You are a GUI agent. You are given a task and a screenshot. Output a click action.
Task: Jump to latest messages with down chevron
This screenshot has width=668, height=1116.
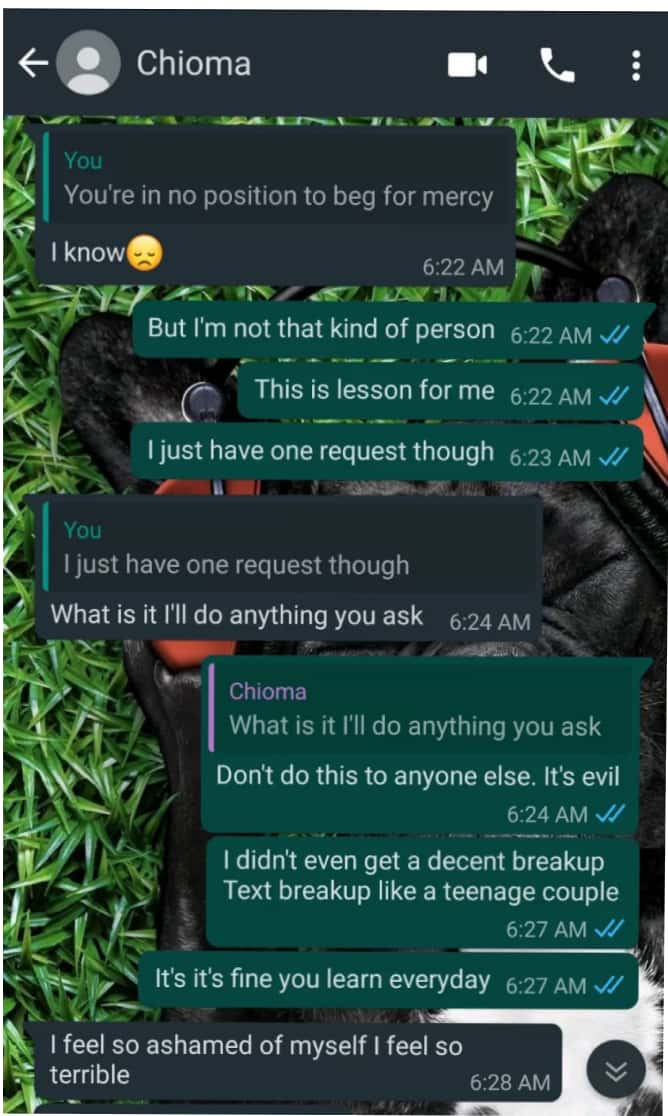[616, 1070]
